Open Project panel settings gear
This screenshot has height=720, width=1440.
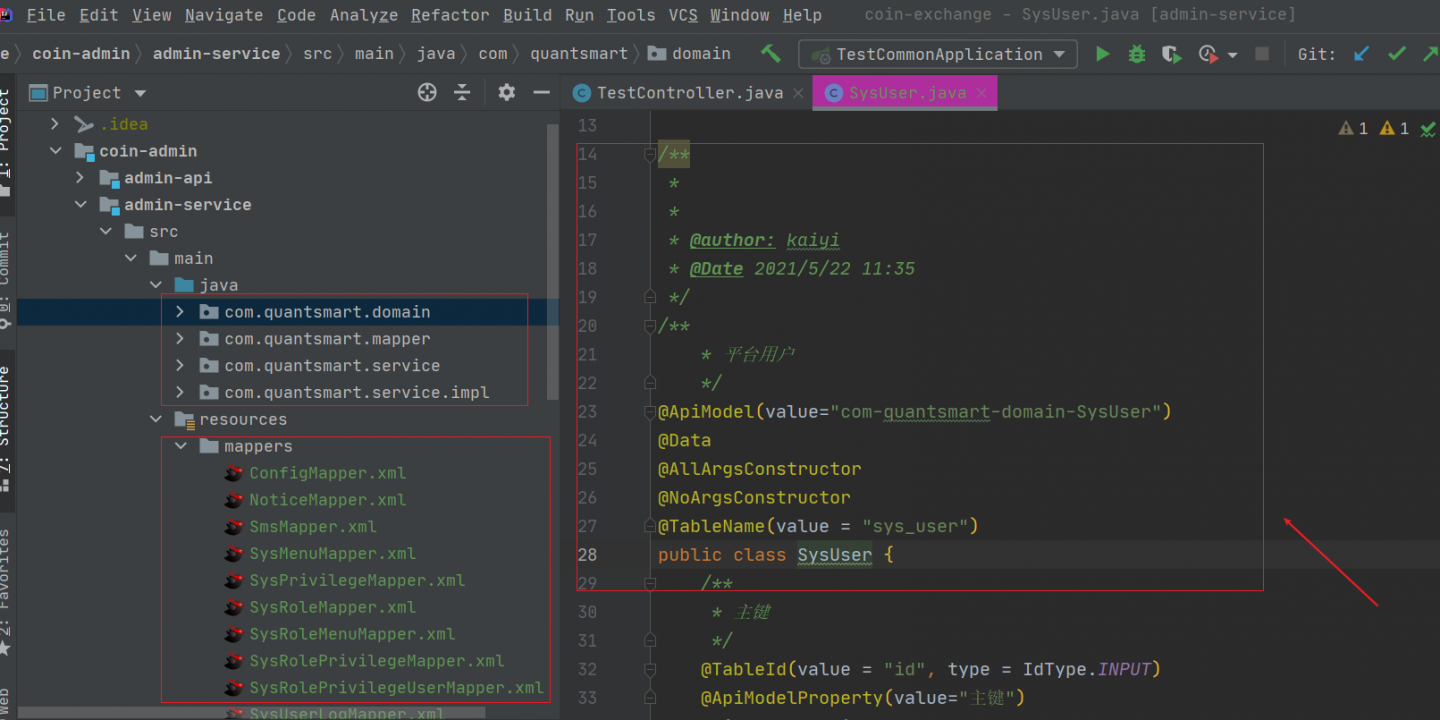pyautogui.click(x=507, y=93)
